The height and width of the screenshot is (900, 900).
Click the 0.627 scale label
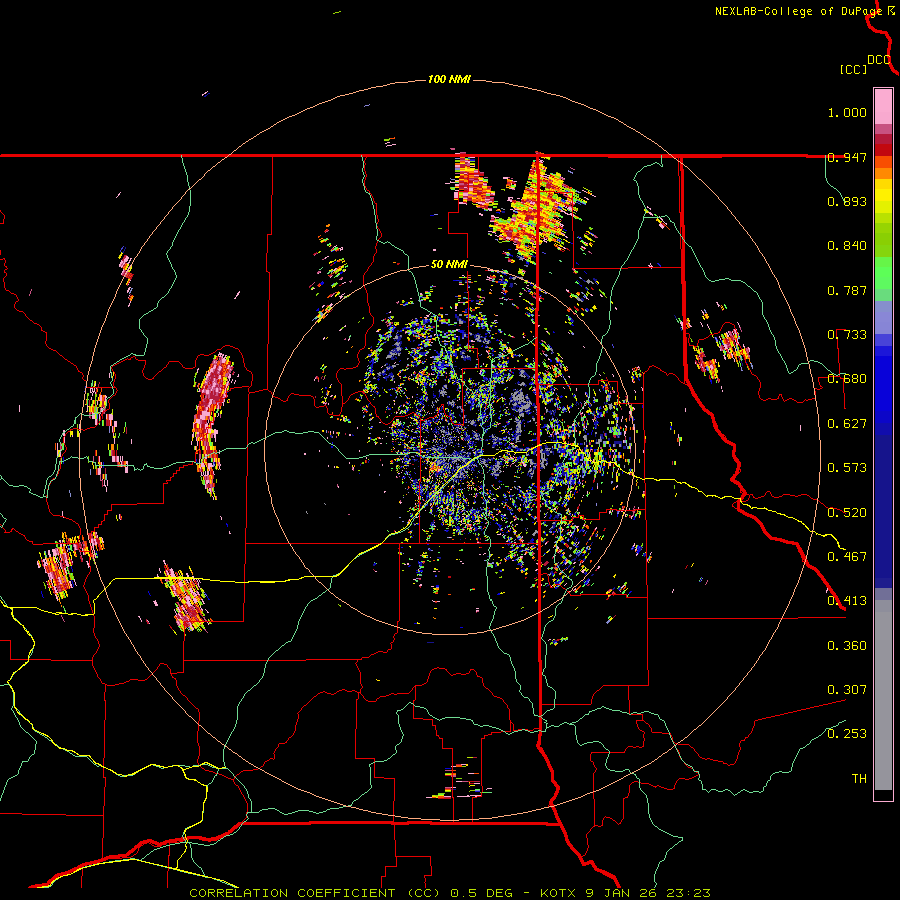coord(847,424)
